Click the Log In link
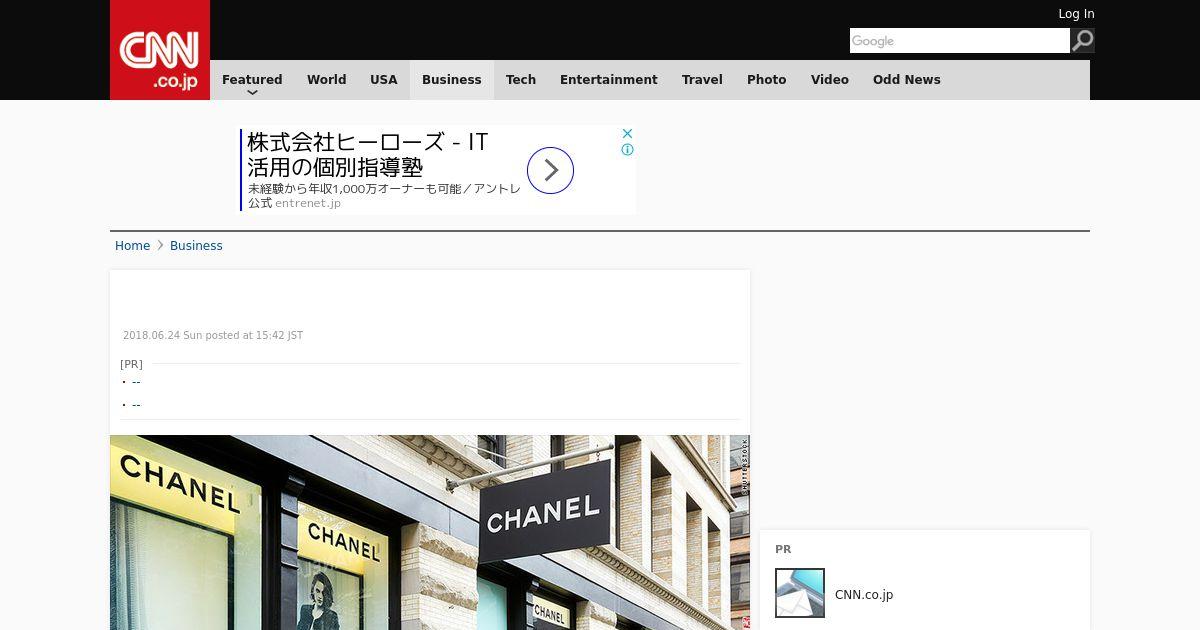1200x630 pixels. point(1076,14)
